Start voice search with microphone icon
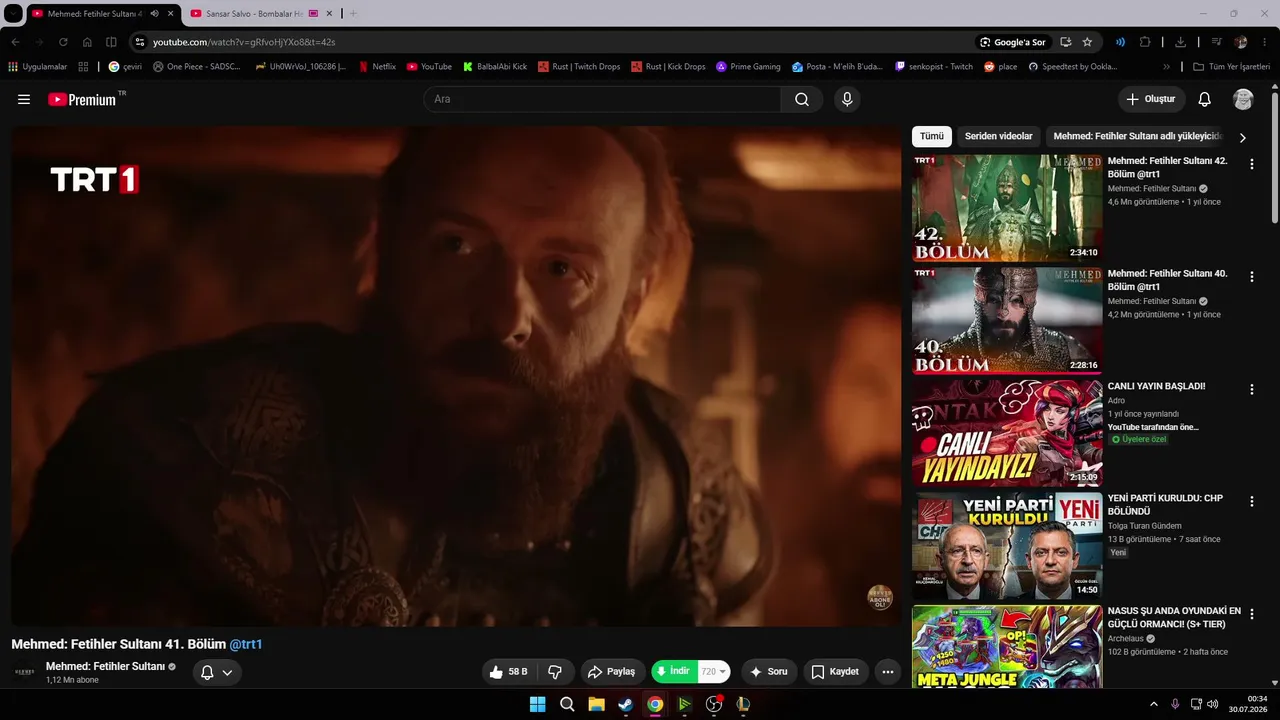The height and width of the screenshot is (720, 1280). (x=847, y=99)
